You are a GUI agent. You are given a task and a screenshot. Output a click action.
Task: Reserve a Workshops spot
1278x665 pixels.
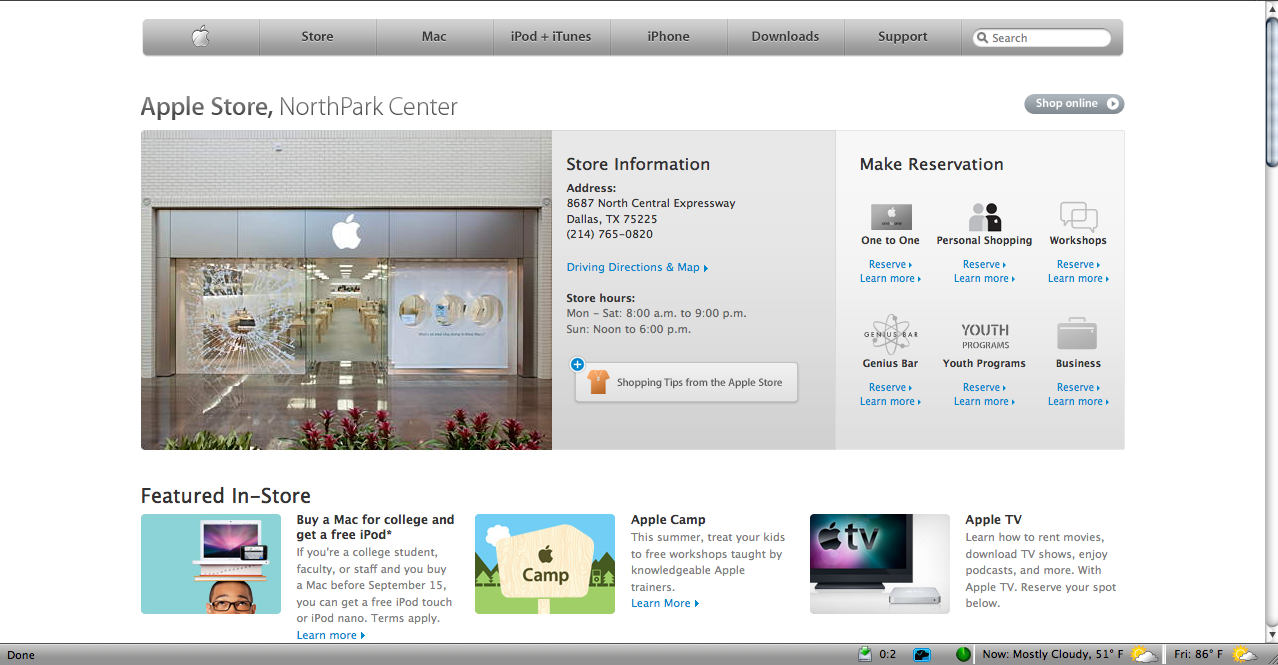[x=1078, y=265]
